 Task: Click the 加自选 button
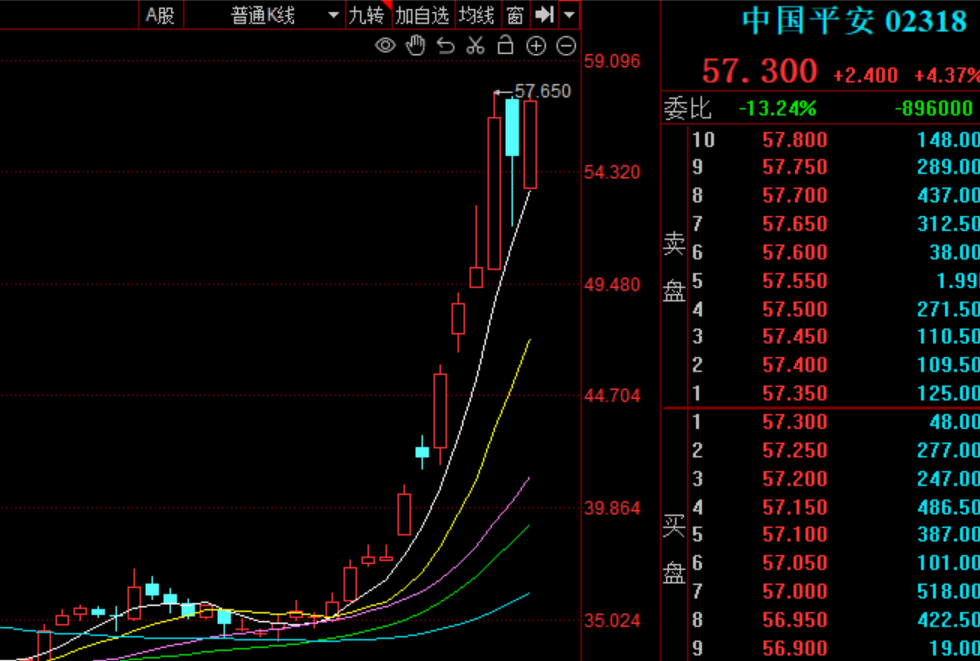[422, 15]
